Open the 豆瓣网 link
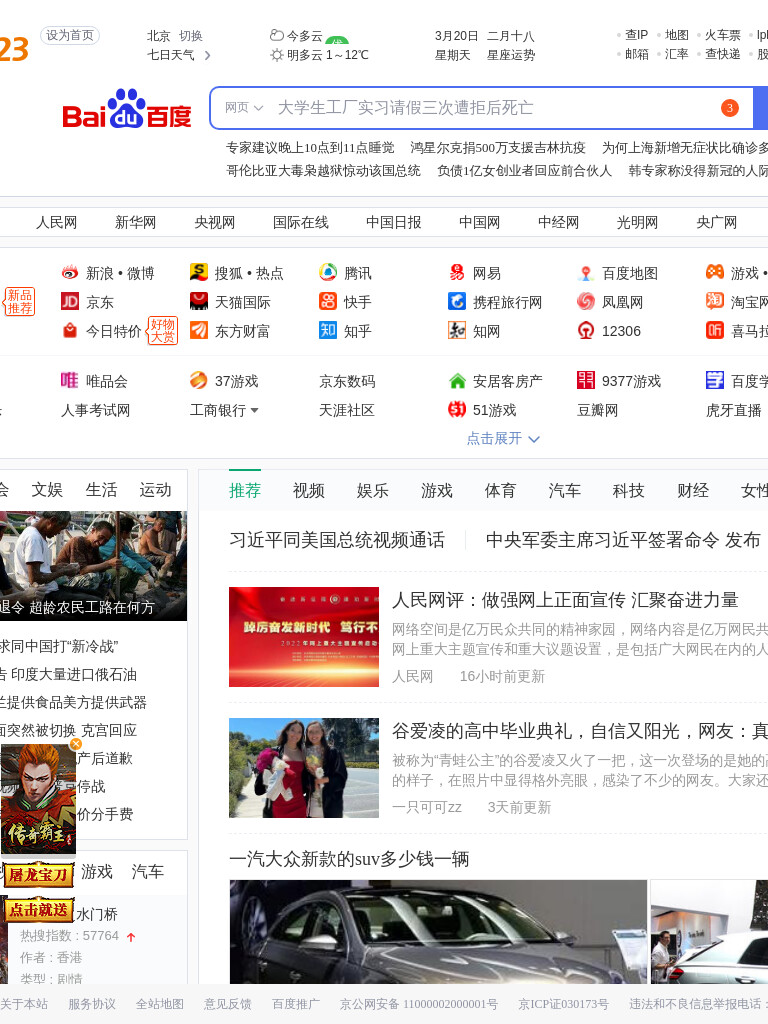The width and height of the screenshot is (768, 1024). pos(598,410)
